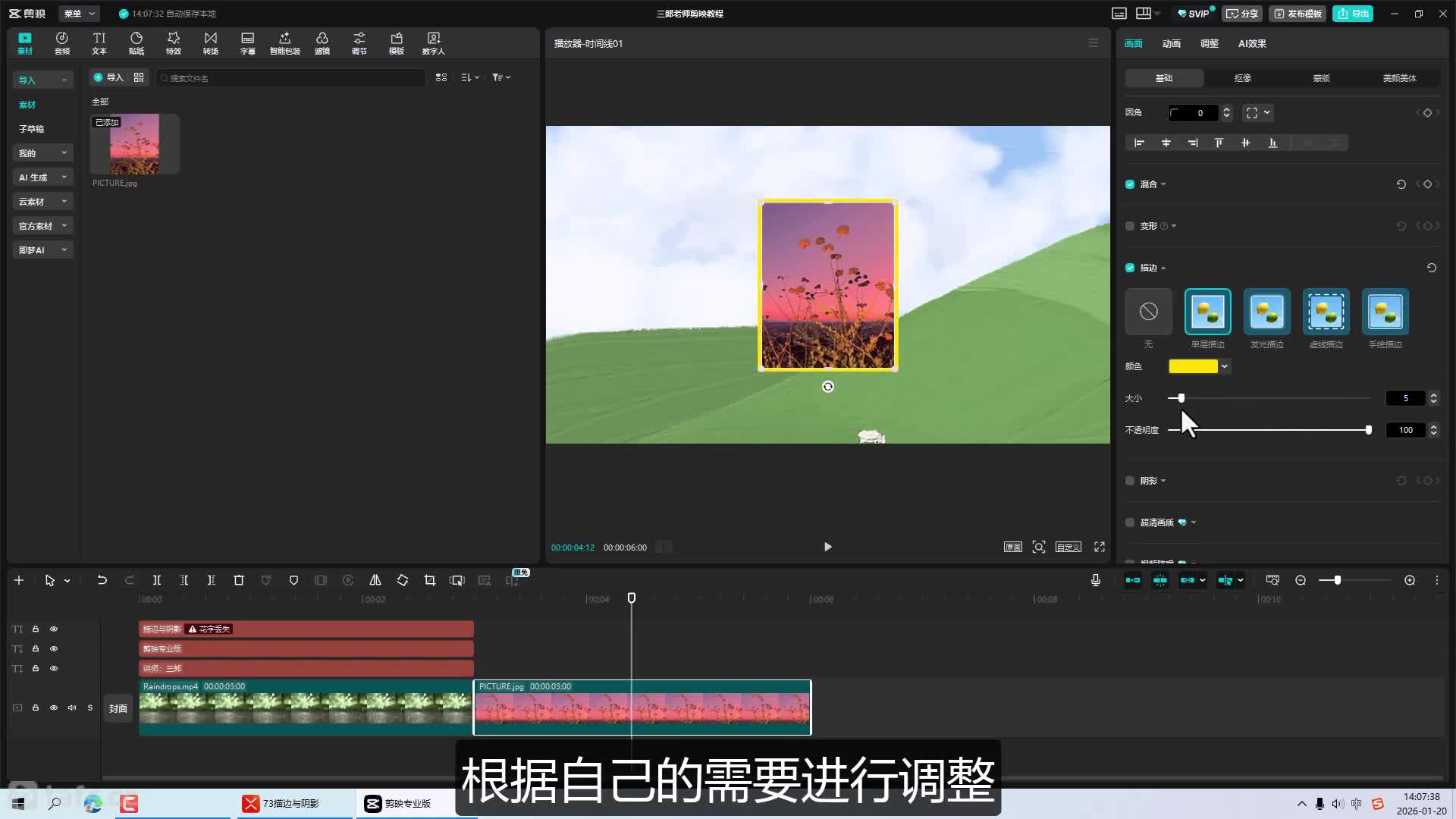Open the 贴纸 stickers panel

tap(136, 43)
